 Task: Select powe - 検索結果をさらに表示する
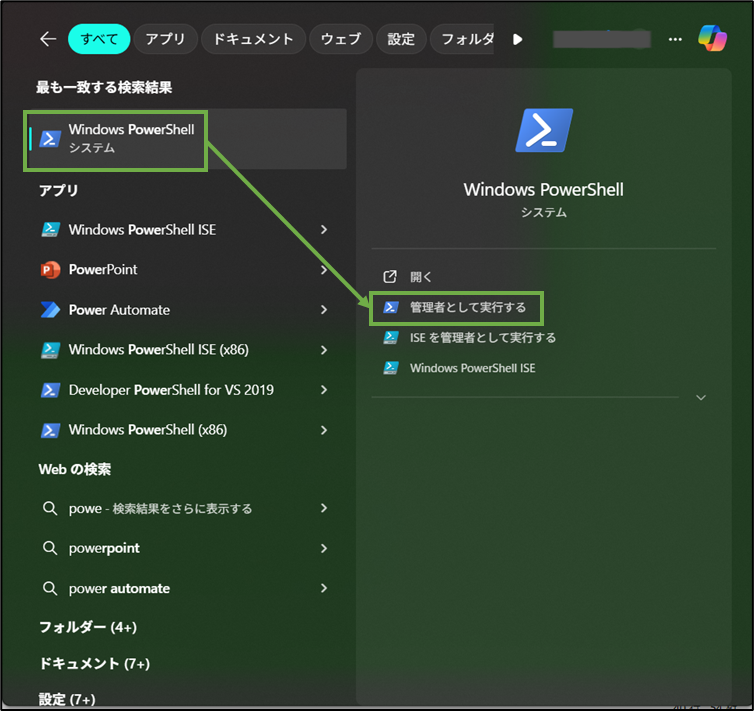185,508
